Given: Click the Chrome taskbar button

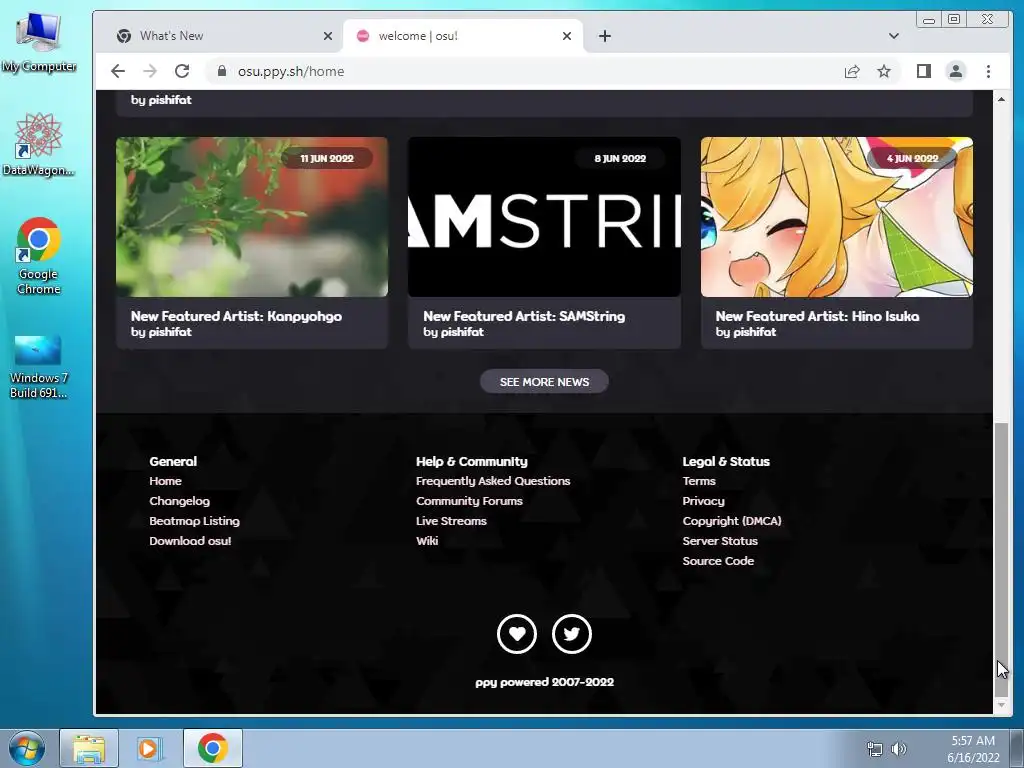Looking at the screenshot, I should point(213,748).
